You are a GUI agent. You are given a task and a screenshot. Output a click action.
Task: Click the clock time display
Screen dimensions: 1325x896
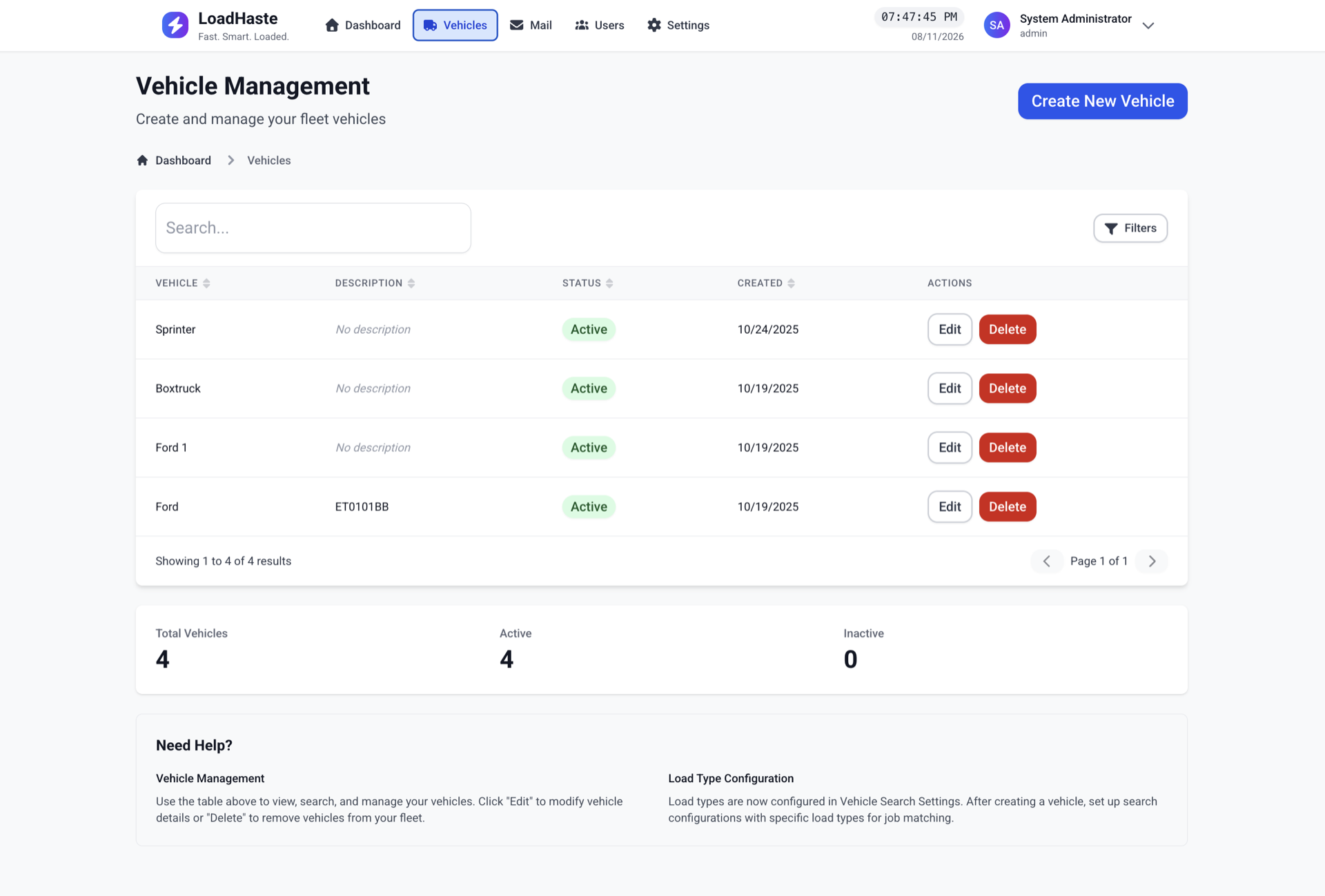tap(919, 17)
